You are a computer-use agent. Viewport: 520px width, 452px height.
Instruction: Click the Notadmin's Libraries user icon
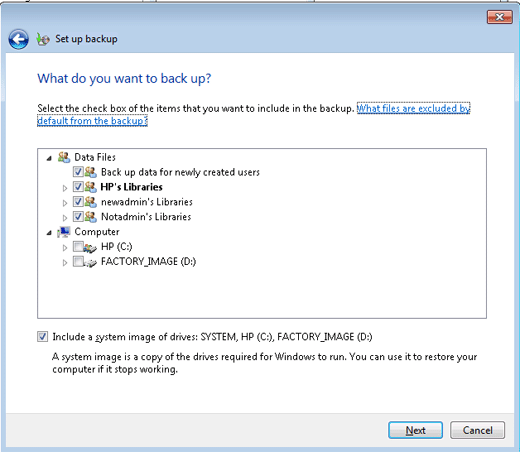click(90, 217)
